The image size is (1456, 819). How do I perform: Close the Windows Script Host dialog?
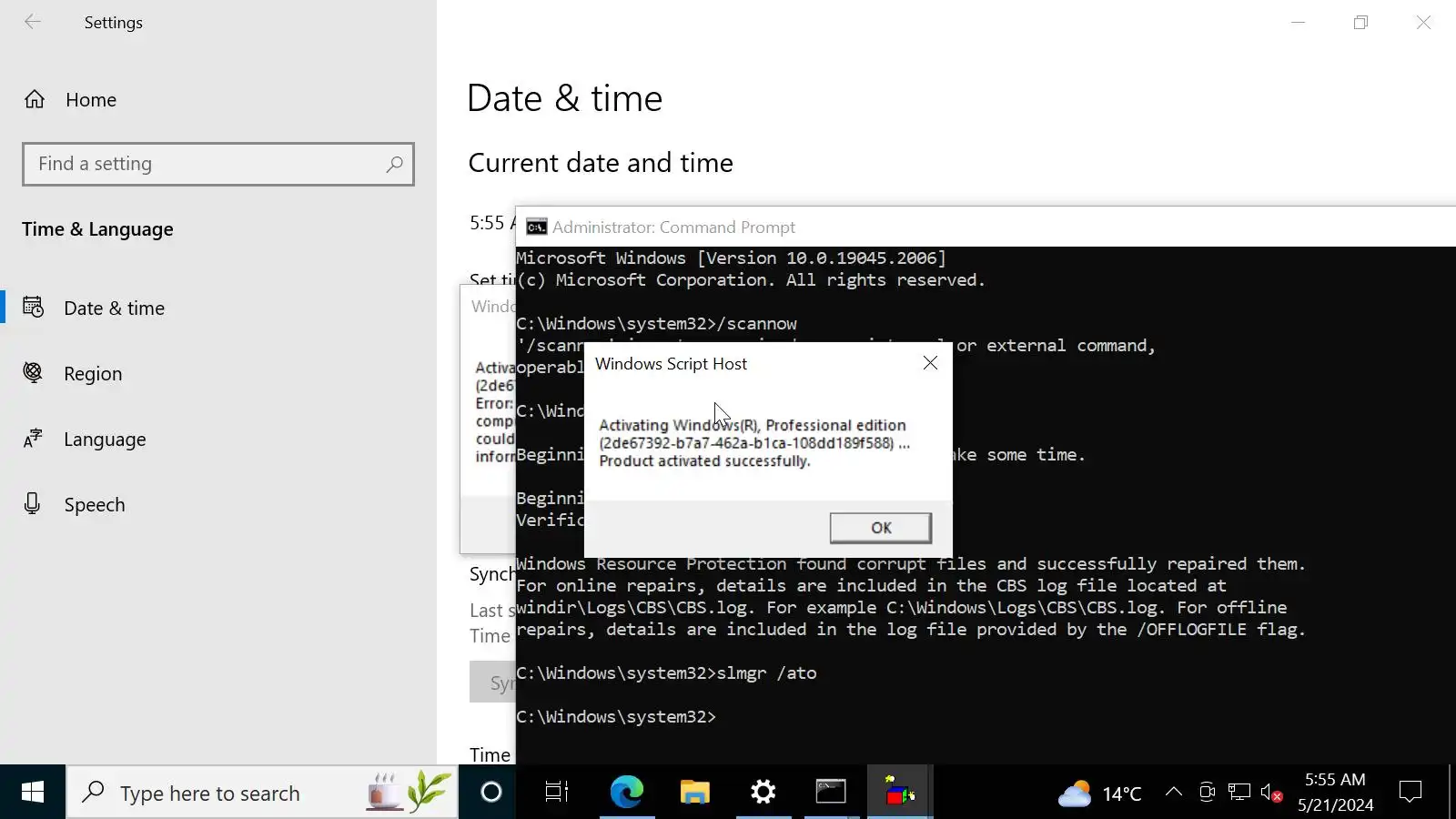click(930, 363)
